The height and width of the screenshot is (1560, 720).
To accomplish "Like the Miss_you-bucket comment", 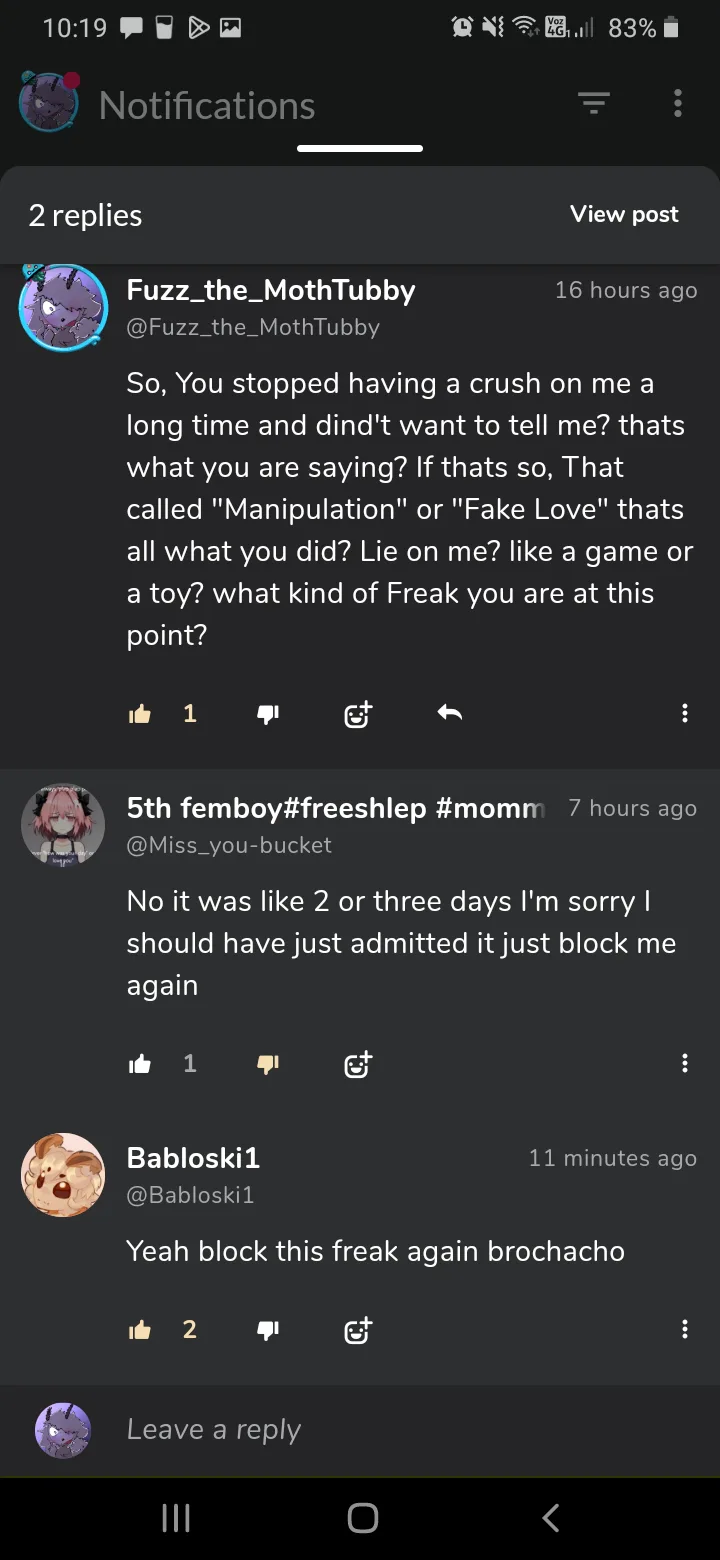I will 140,1064.
